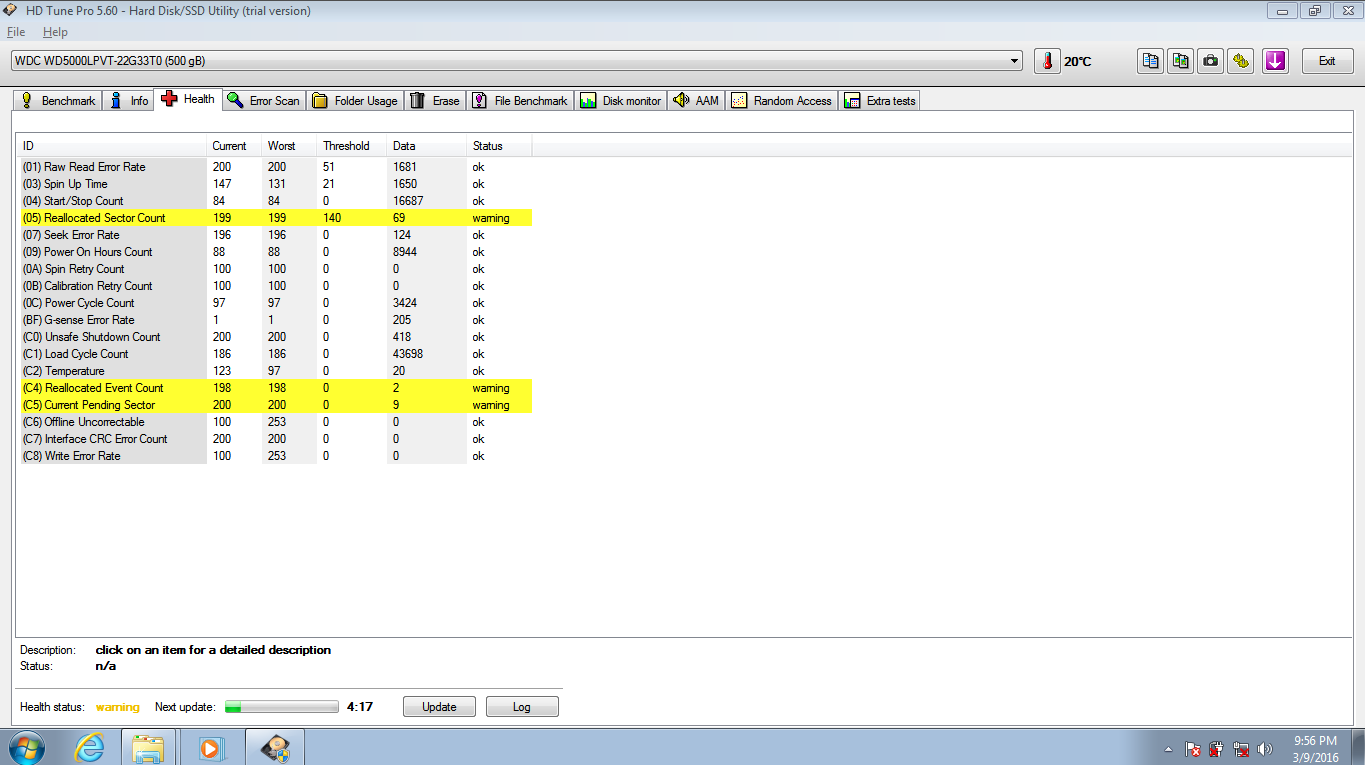Screen dimensions: 1365x765
Task: Select the Health tab
Action: tap(188, 99)
